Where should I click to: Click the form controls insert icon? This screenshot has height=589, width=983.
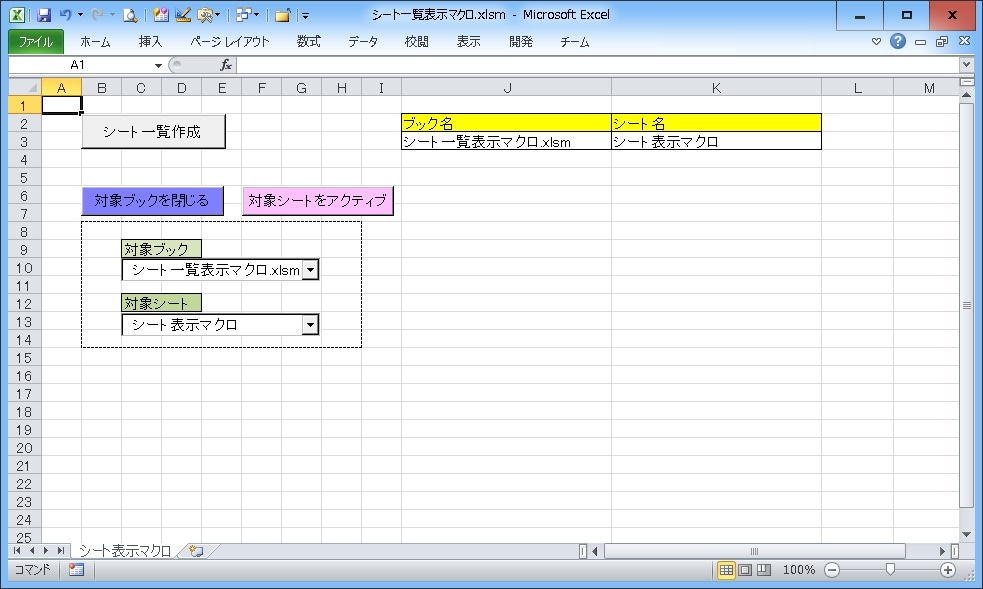160,15
